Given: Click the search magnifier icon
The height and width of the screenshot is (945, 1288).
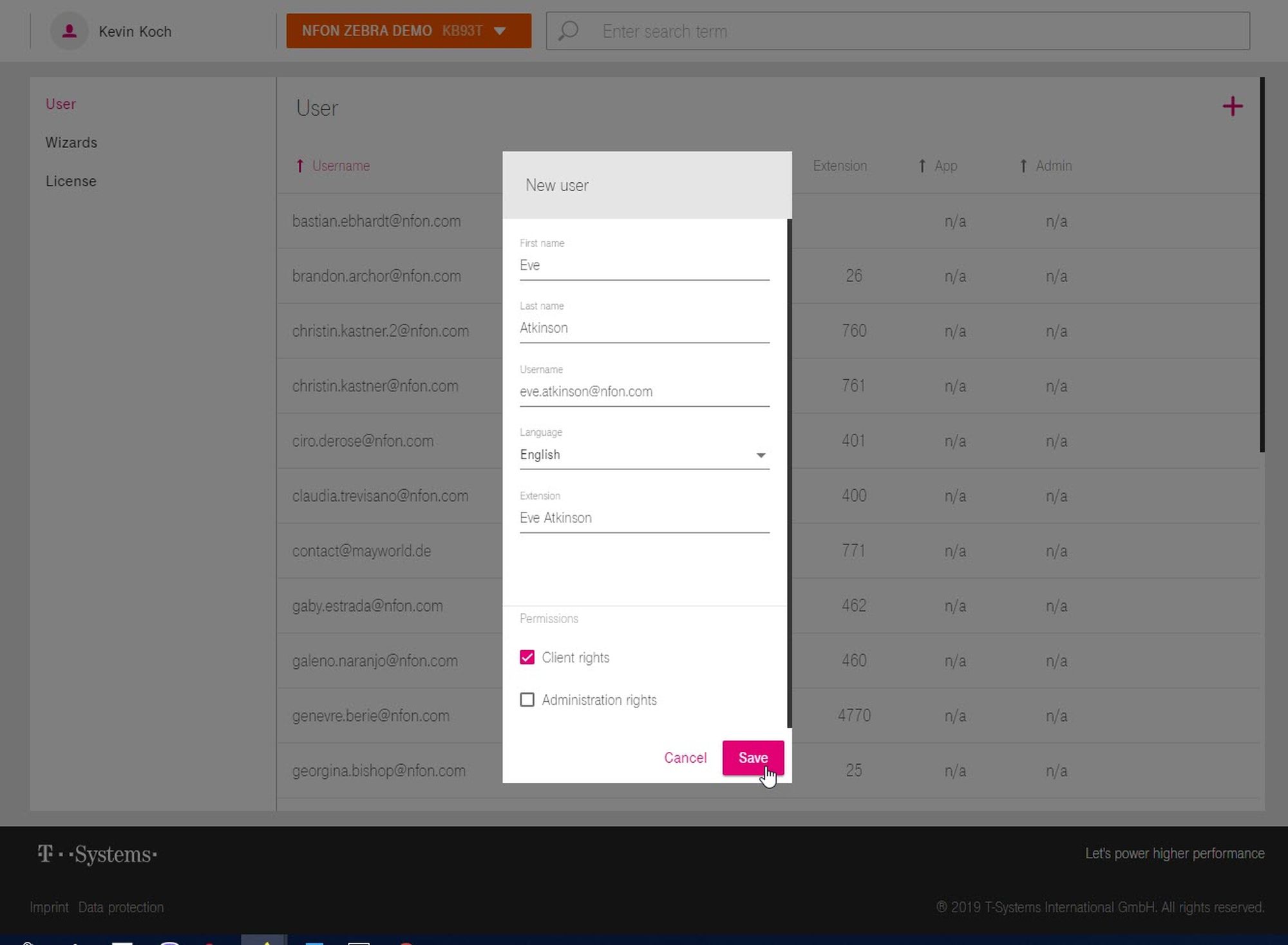Looking at the screenshot, I should (x=568, y=31).
